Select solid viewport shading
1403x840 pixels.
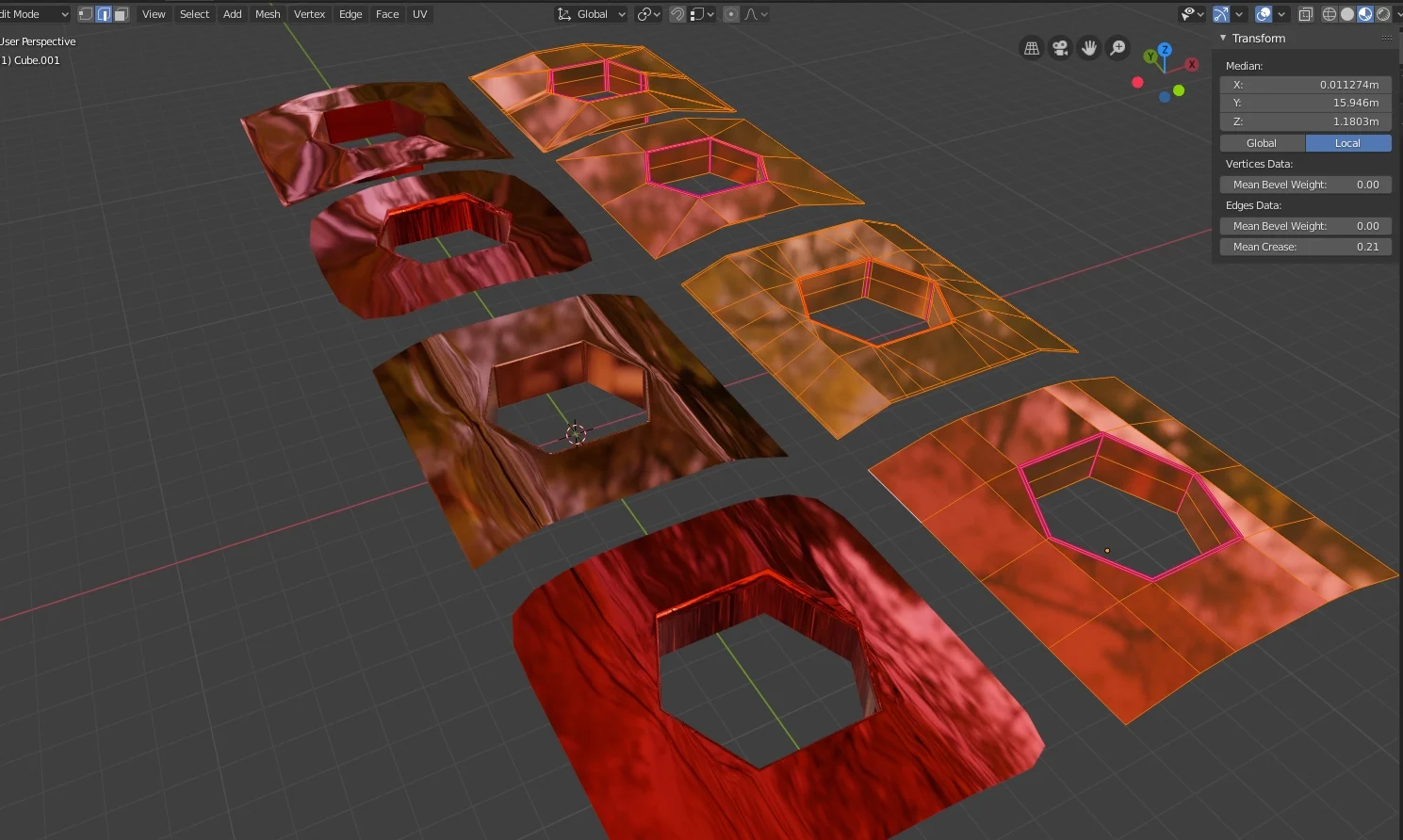pyautogui.click(x=1347, y=14)
